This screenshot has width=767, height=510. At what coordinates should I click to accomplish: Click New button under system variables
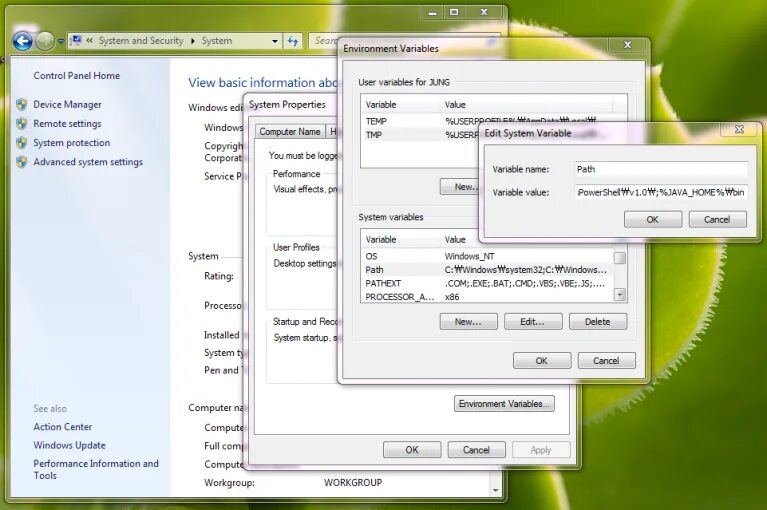click(x=469, y=321)
